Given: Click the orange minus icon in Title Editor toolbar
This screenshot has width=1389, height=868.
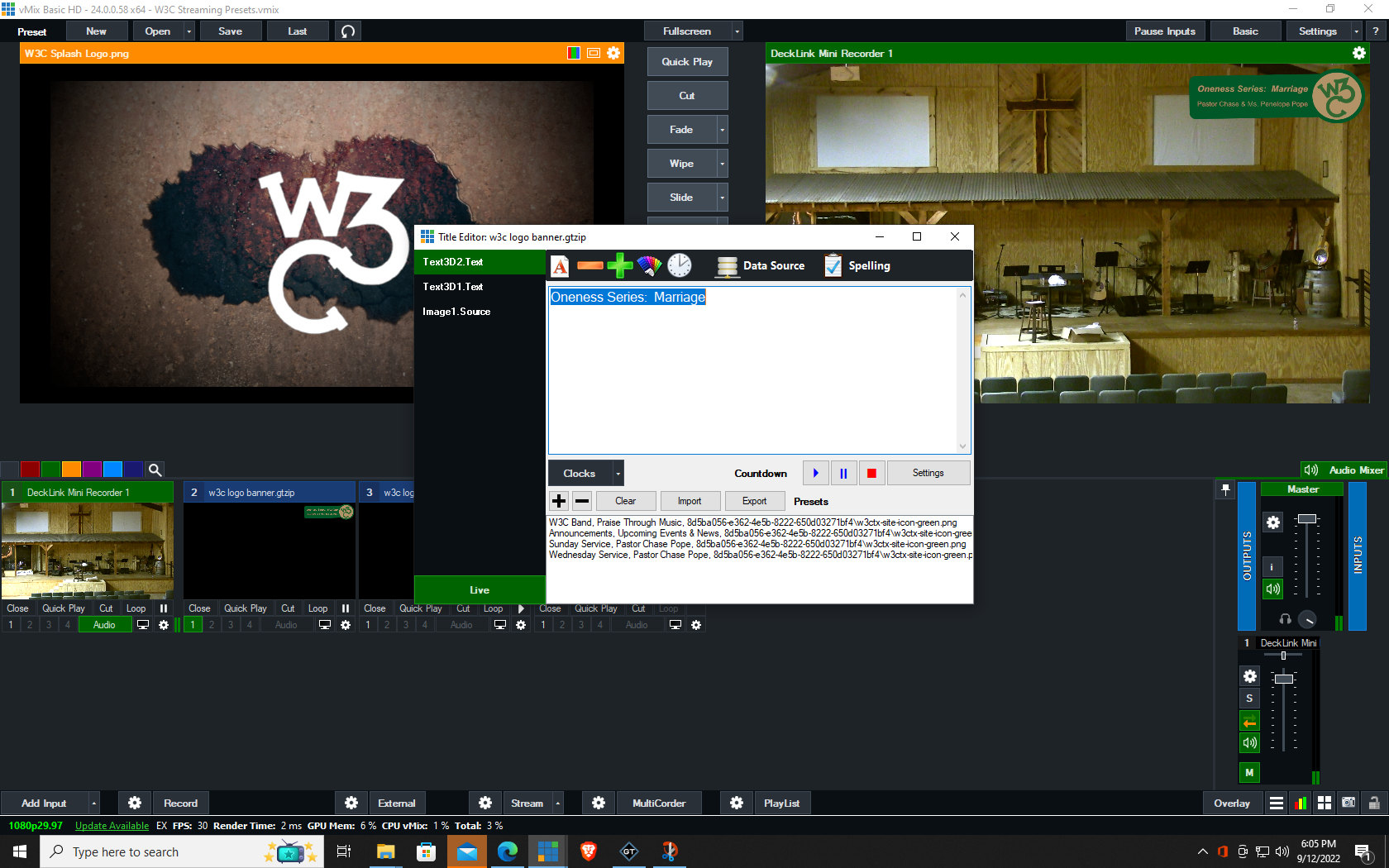Looking at the screenshot, I should [589, 266].
